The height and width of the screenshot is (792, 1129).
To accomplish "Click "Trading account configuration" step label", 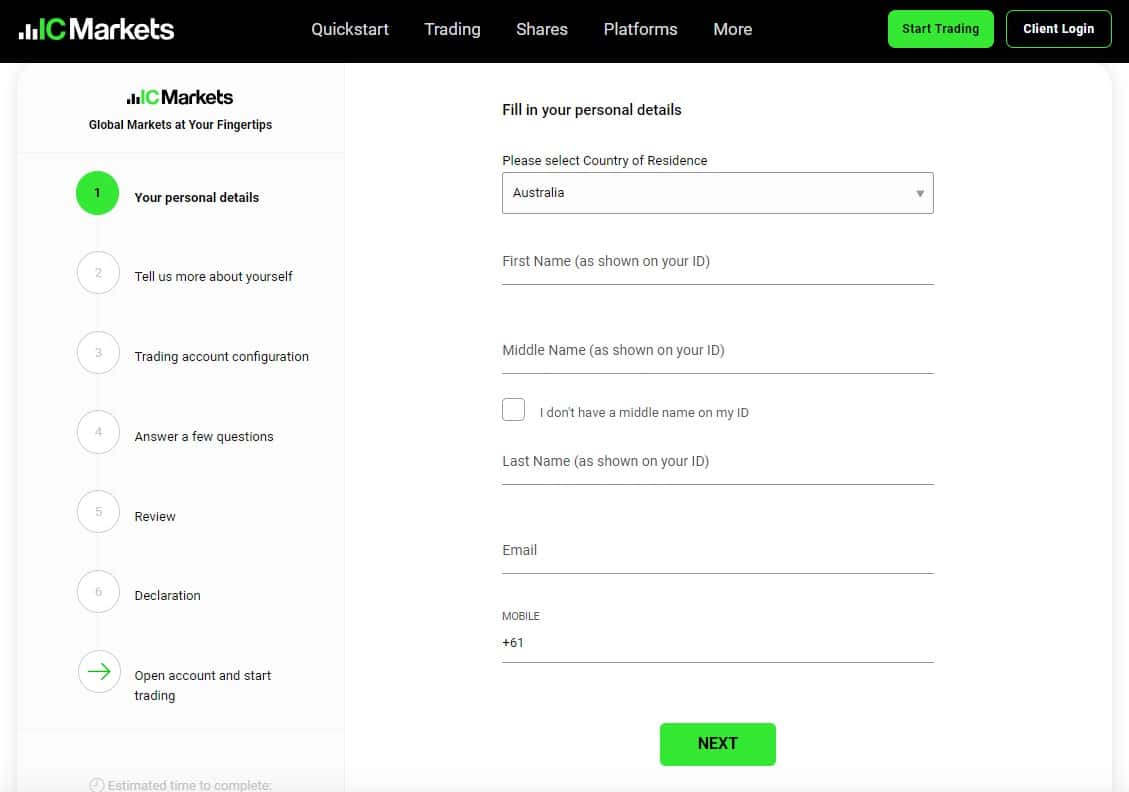I will point(222,356).
